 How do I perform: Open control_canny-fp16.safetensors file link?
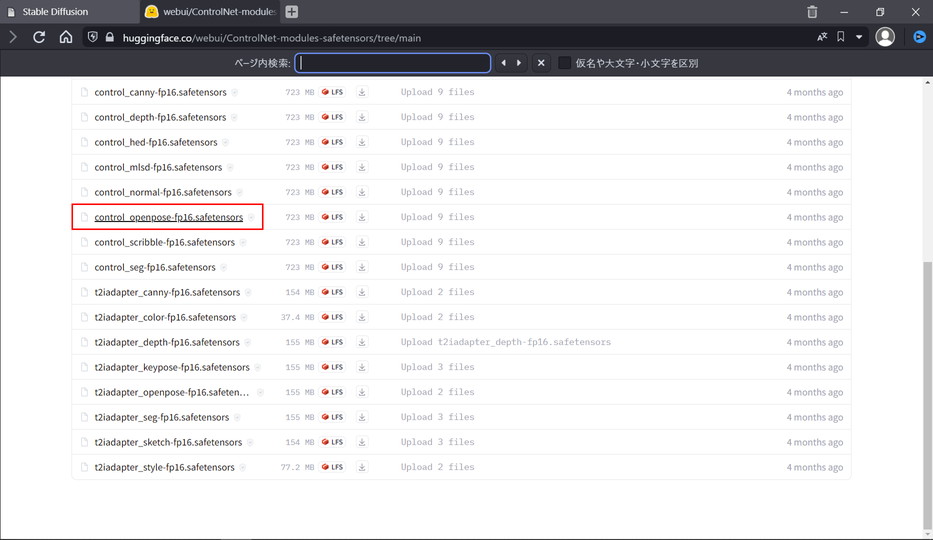click(x=161, y=92)
